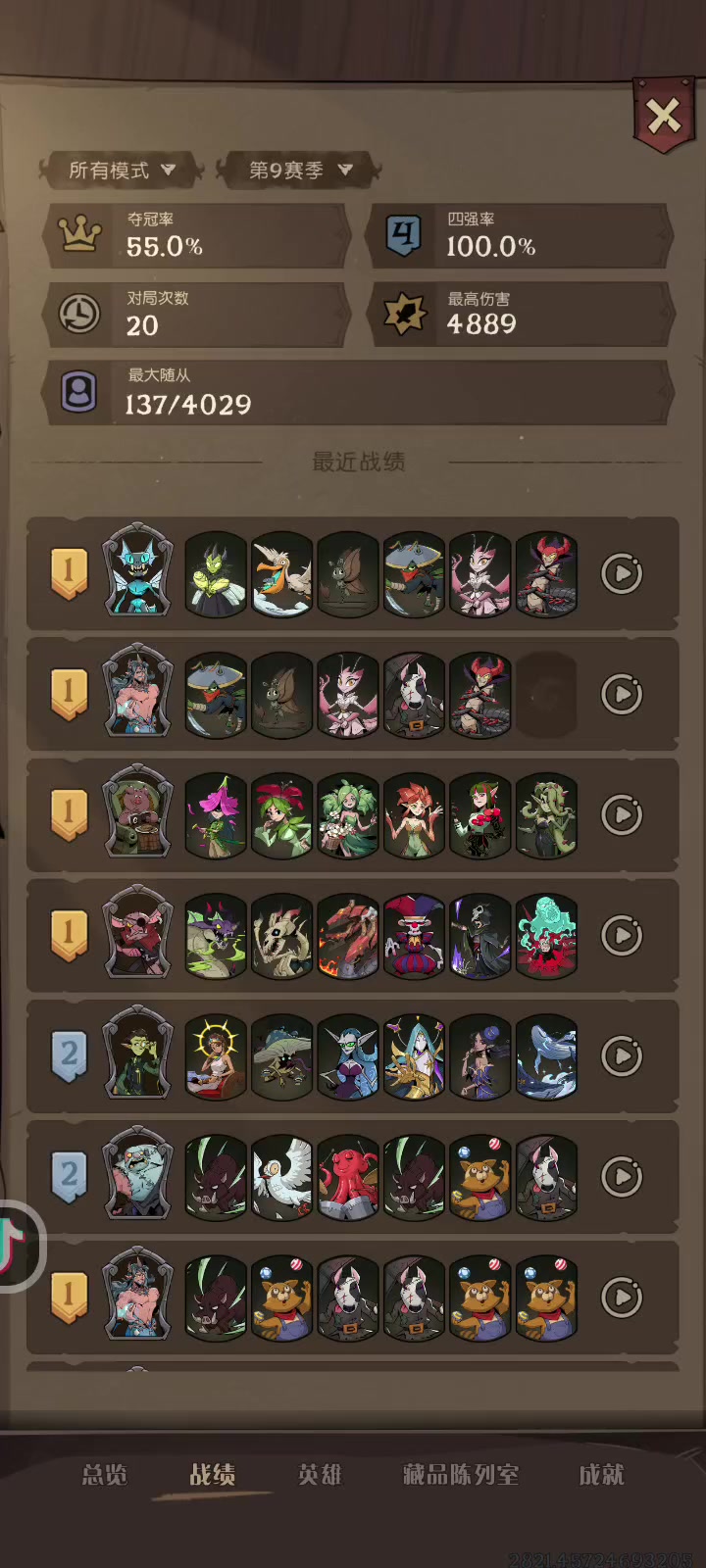Select the 战绩 tab
The image size is (706, 1568).
tap(212, 1475)
